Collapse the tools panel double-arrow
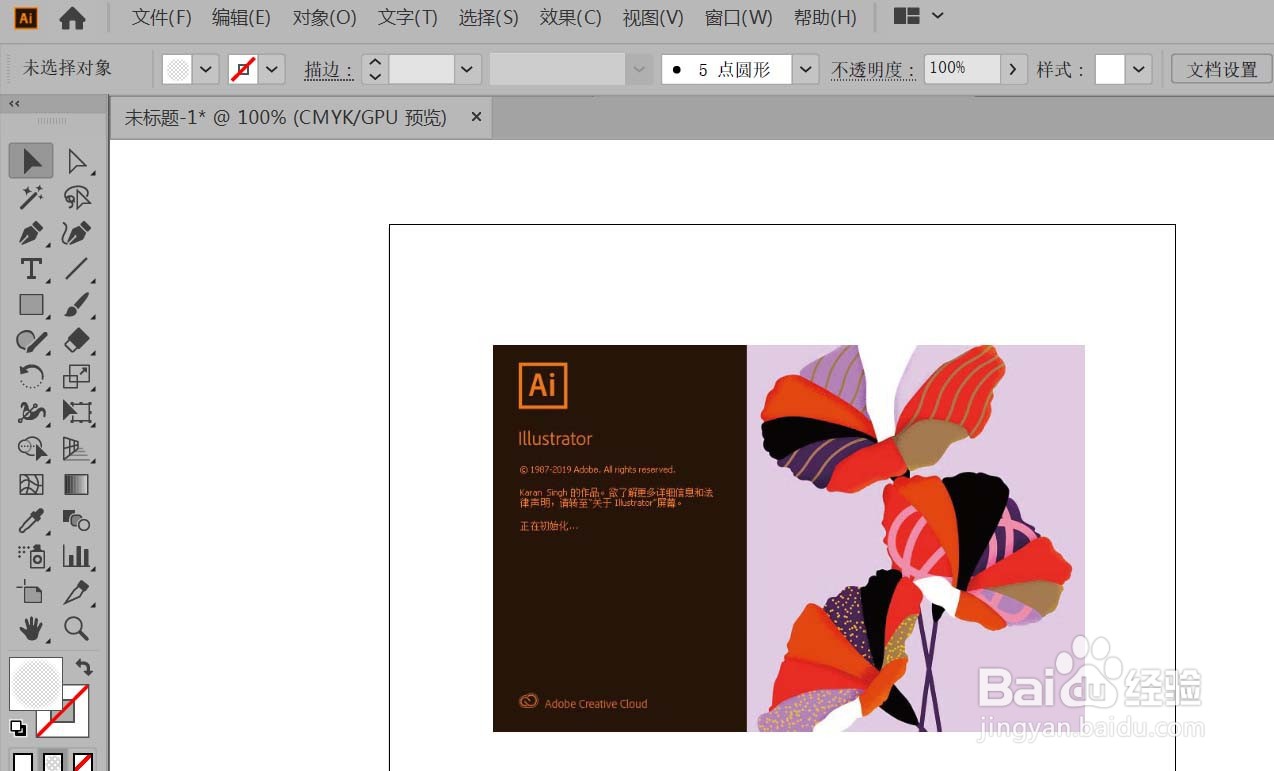Screen dimensions: 1274x771 tap(14, 103)
